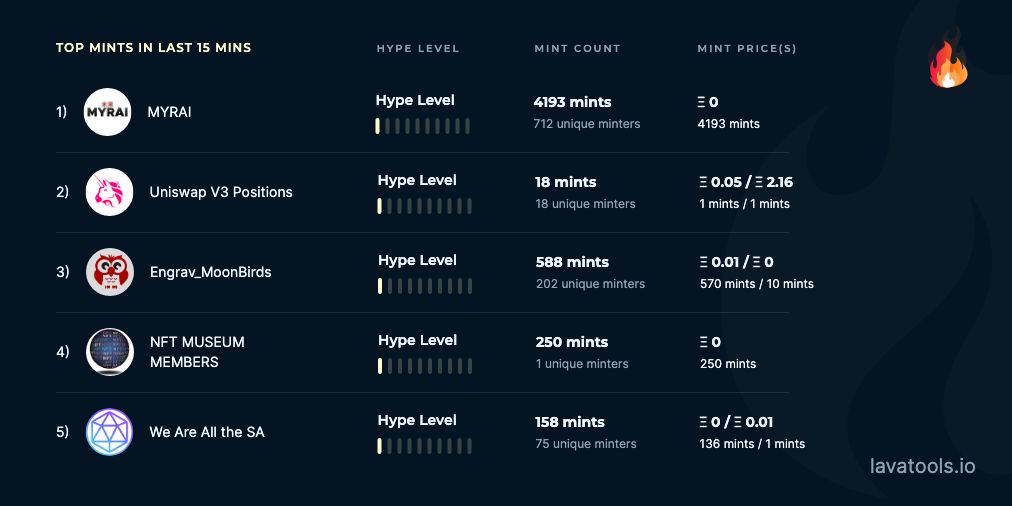Click 250 mints under mint price
Viewport: 1012px width, 506px height.
pyautogui.click(x=728, y=363)
